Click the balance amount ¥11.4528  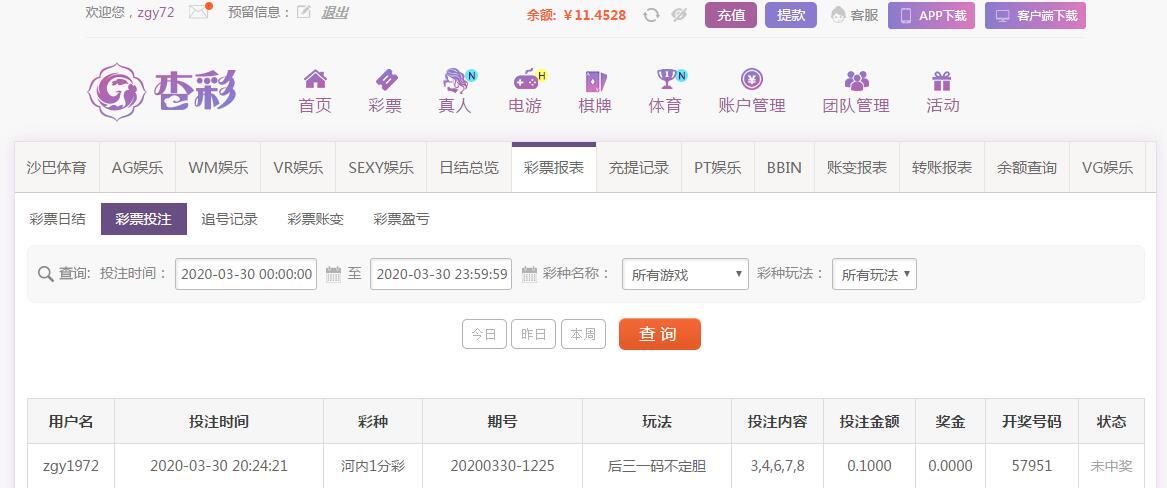point(595,15)
